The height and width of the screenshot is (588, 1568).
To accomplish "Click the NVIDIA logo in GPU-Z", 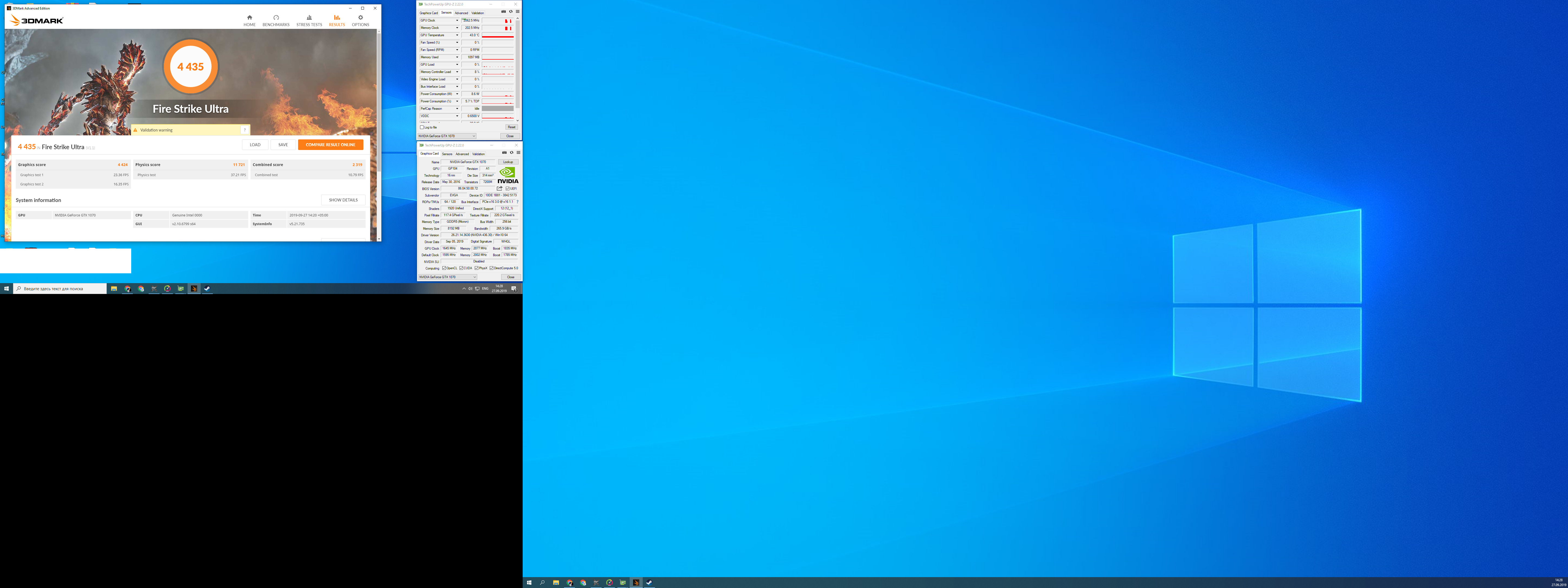I will tap(508, 175).
